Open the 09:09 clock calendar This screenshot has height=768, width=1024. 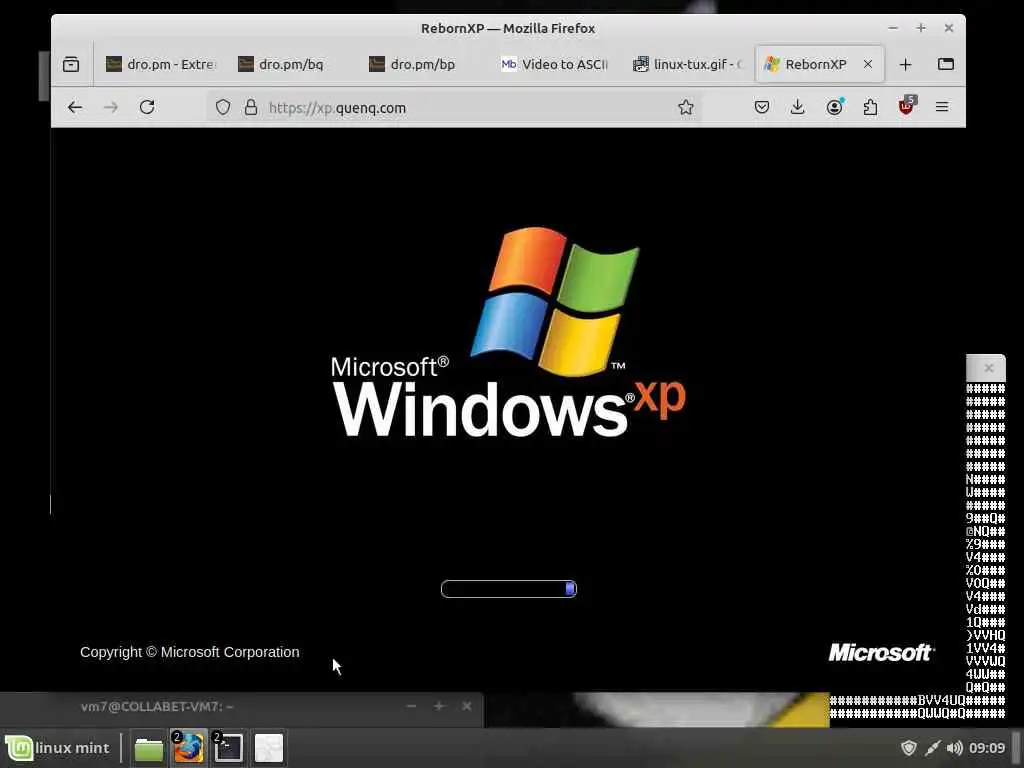(x=987, y=748)
